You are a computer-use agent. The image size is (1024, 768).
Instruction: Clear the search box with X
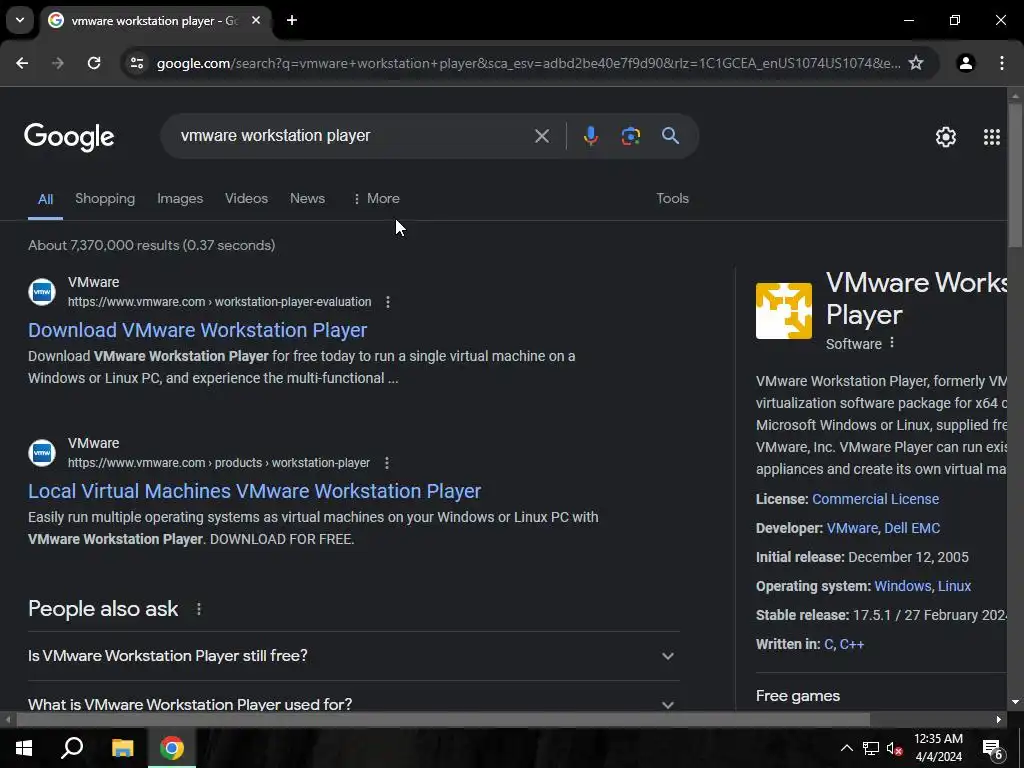(x=541, y=136)
